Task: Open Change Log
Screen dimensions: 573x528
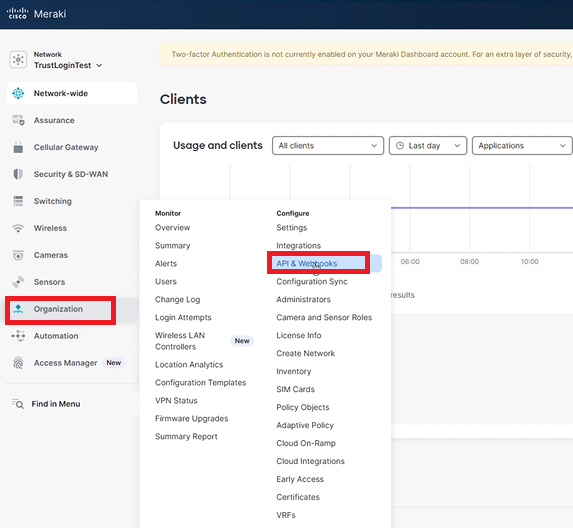Action: [178, 300]
